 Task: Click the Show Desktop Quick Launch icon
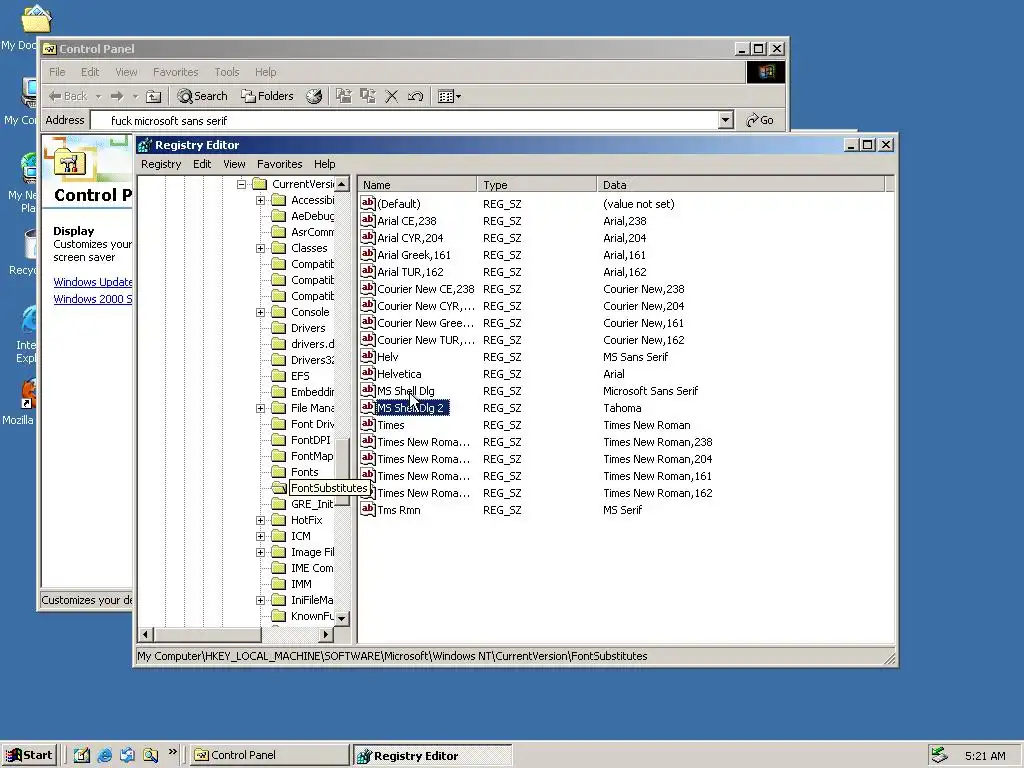[82, 755]
